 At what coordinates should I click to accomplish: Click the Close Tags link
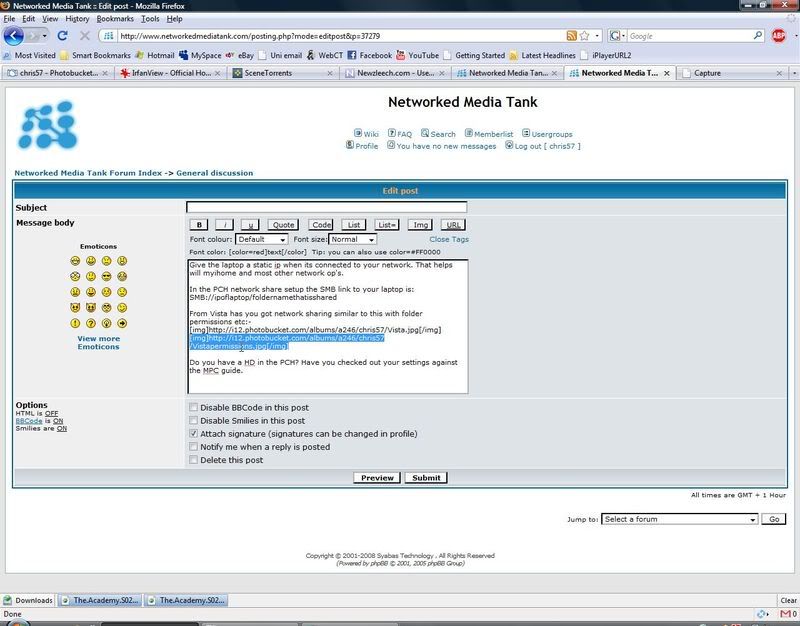448,239
